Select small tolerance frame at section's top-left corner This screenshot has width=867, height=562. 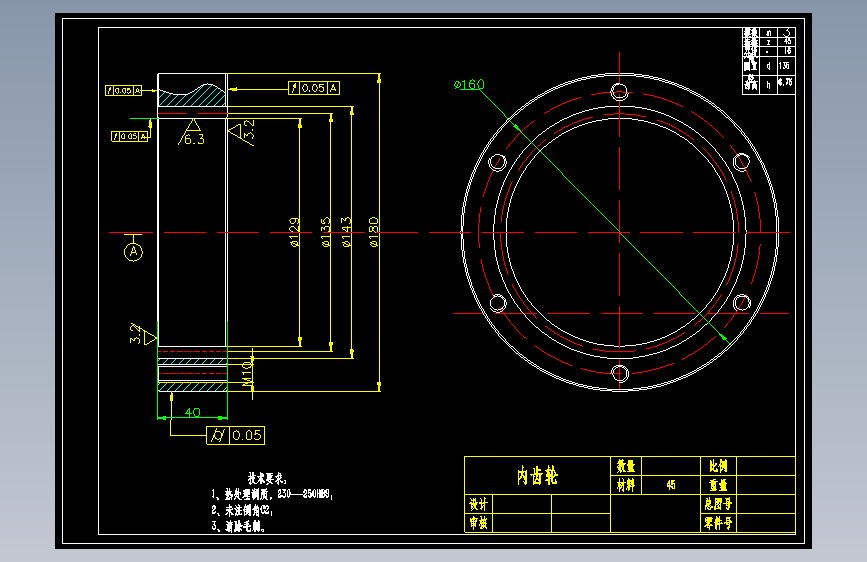(124, 90)
